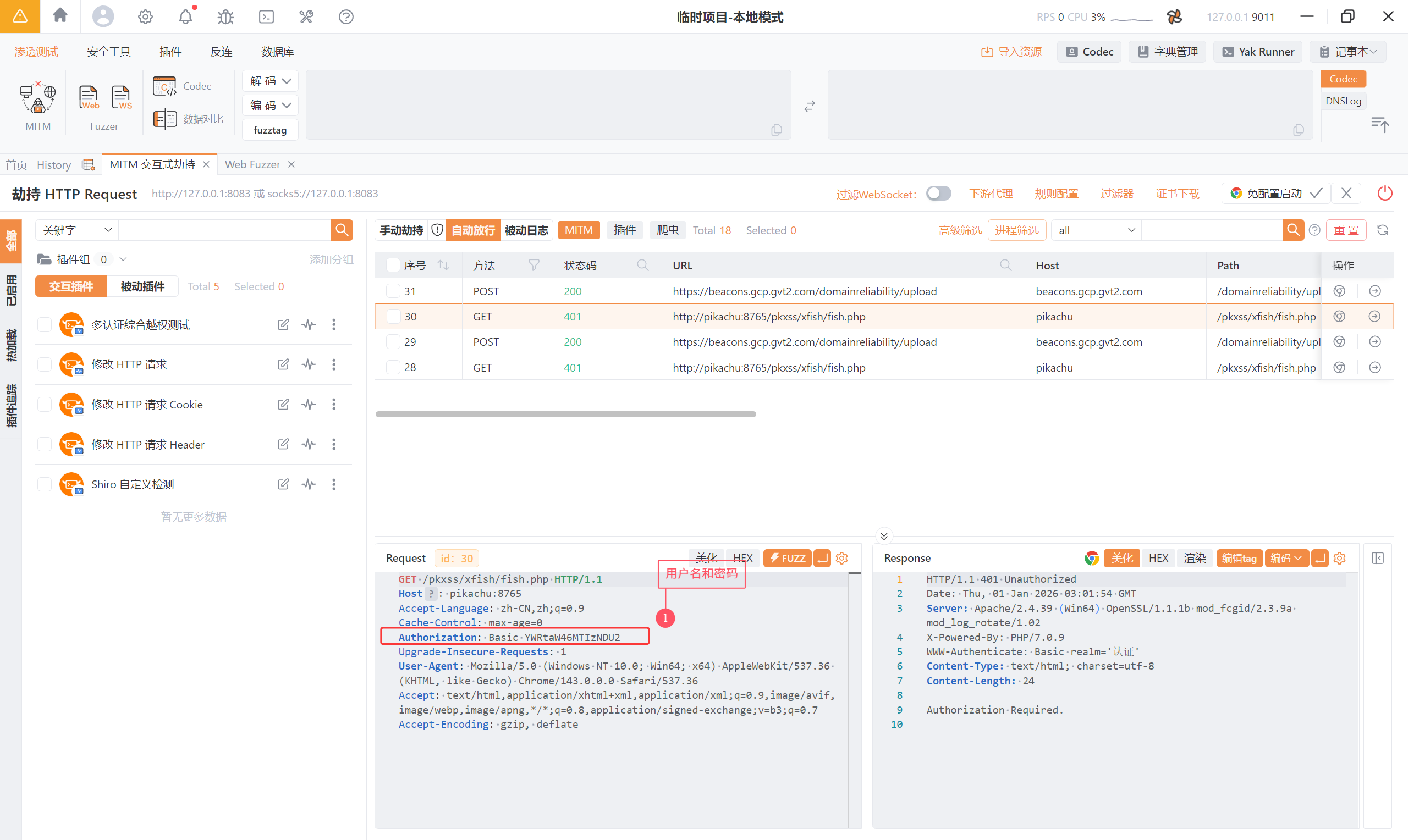Check the checkbox for row 30

[x=393, y=317]
